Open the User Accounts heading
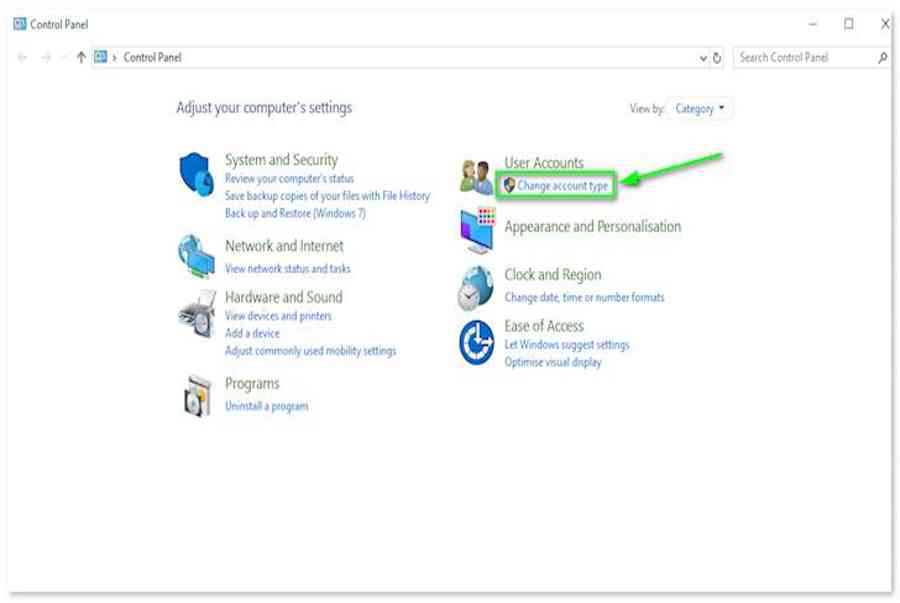The image size is (900, 603). tap(544, 162)
